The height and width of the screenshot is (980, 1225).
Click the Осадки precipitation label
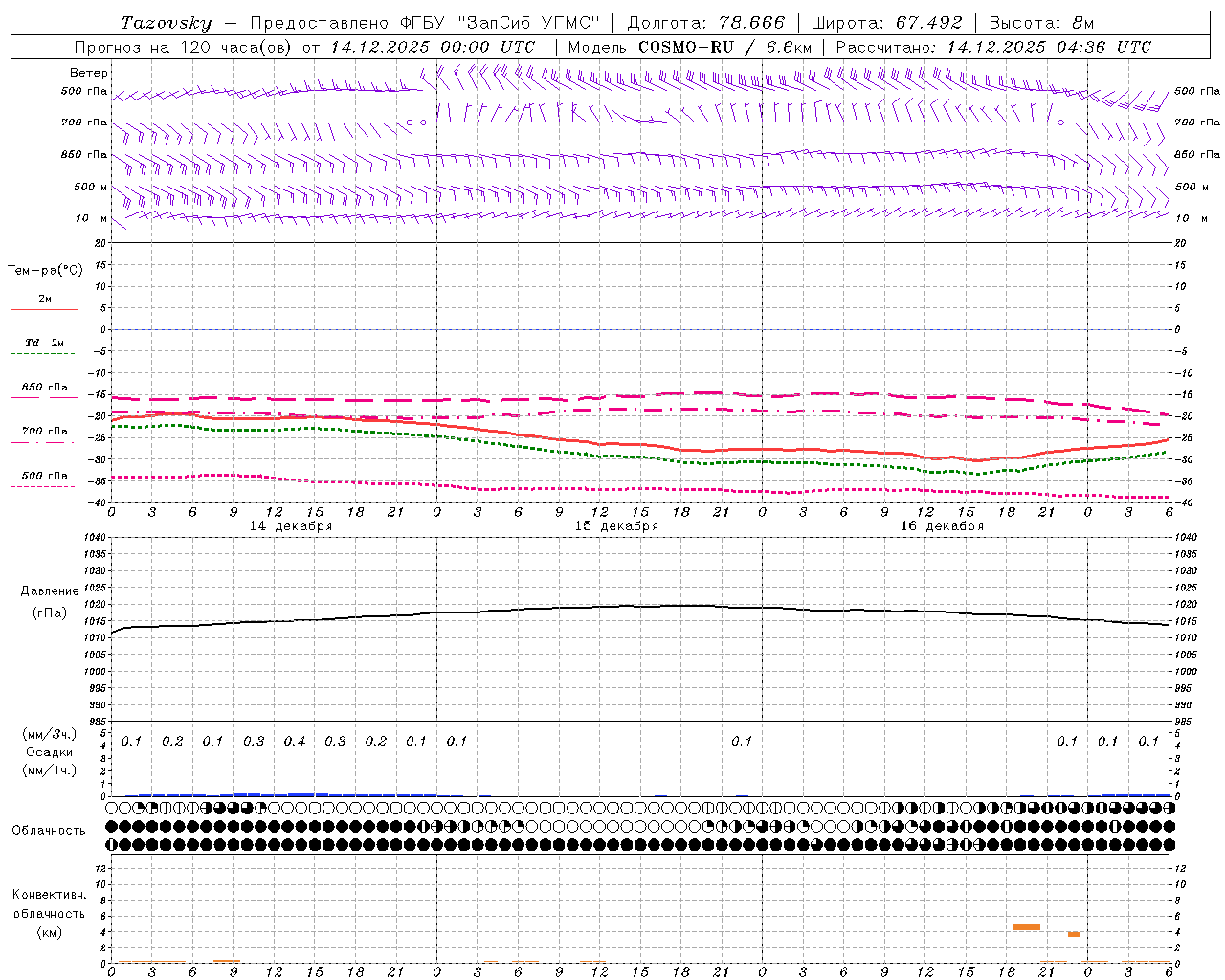tap(50, 752)
